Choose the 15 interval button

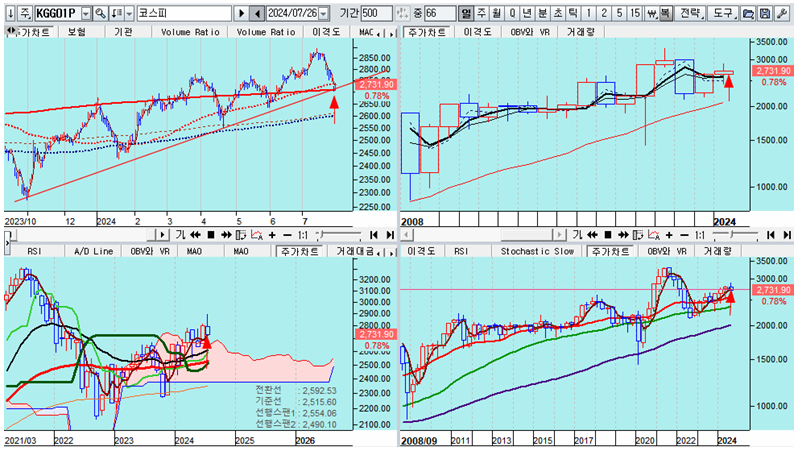click(x=634, y=13)
